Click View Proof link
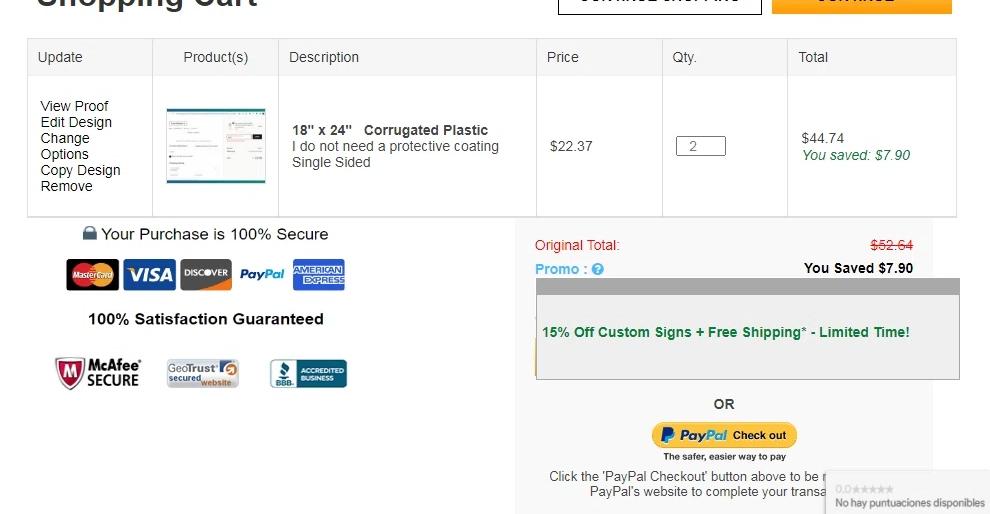990x514 pixels. [x=74, y=106]
